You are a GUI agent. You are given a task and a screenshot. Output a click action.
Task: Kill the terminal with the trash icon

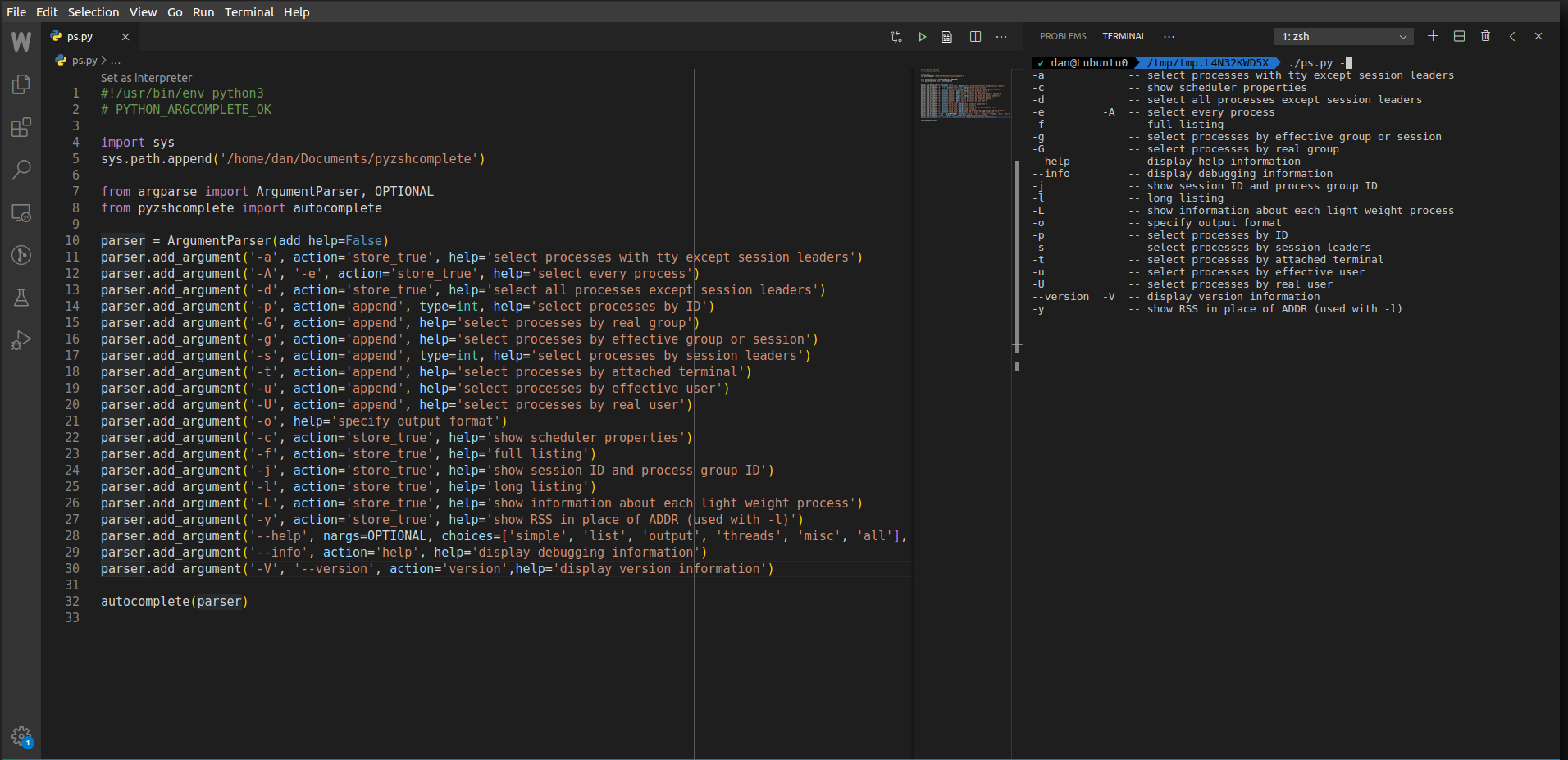pyautogui.click(x=1485, y=36)
